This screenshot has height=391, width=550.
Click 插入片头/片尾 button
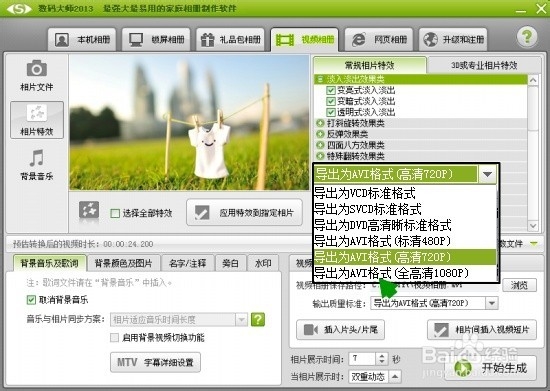tap(340, 330)
